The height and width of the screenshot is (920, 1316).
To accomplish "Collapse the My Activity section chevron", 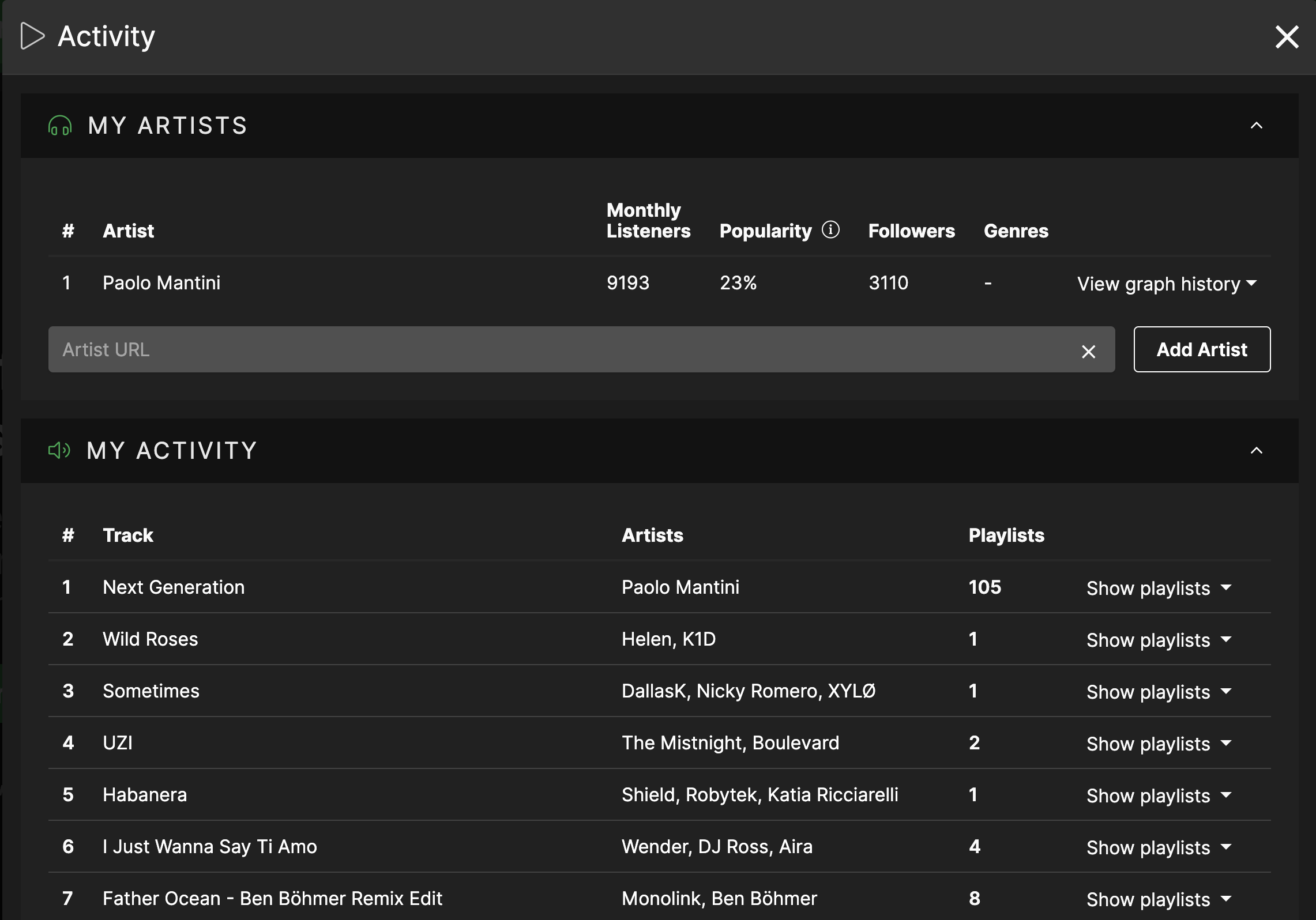I will pyautogui.click(x=1256, y=451).
